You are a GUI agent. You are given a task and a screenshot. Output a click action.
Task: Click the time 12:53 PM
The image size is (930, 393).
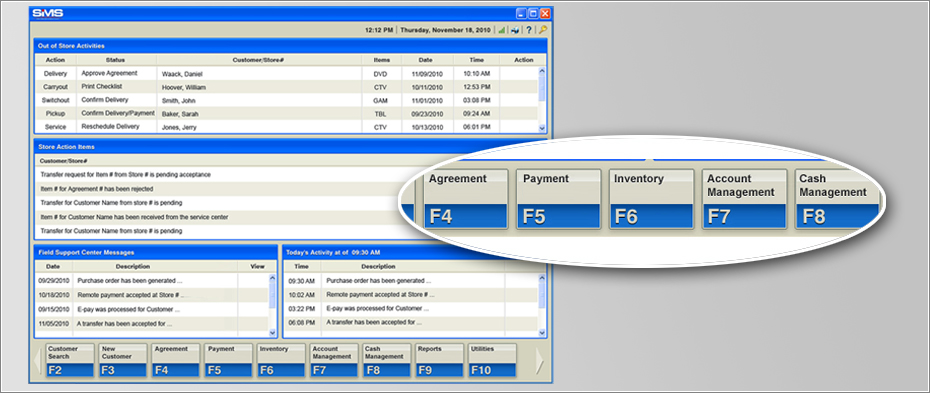(x=476, y=87)
